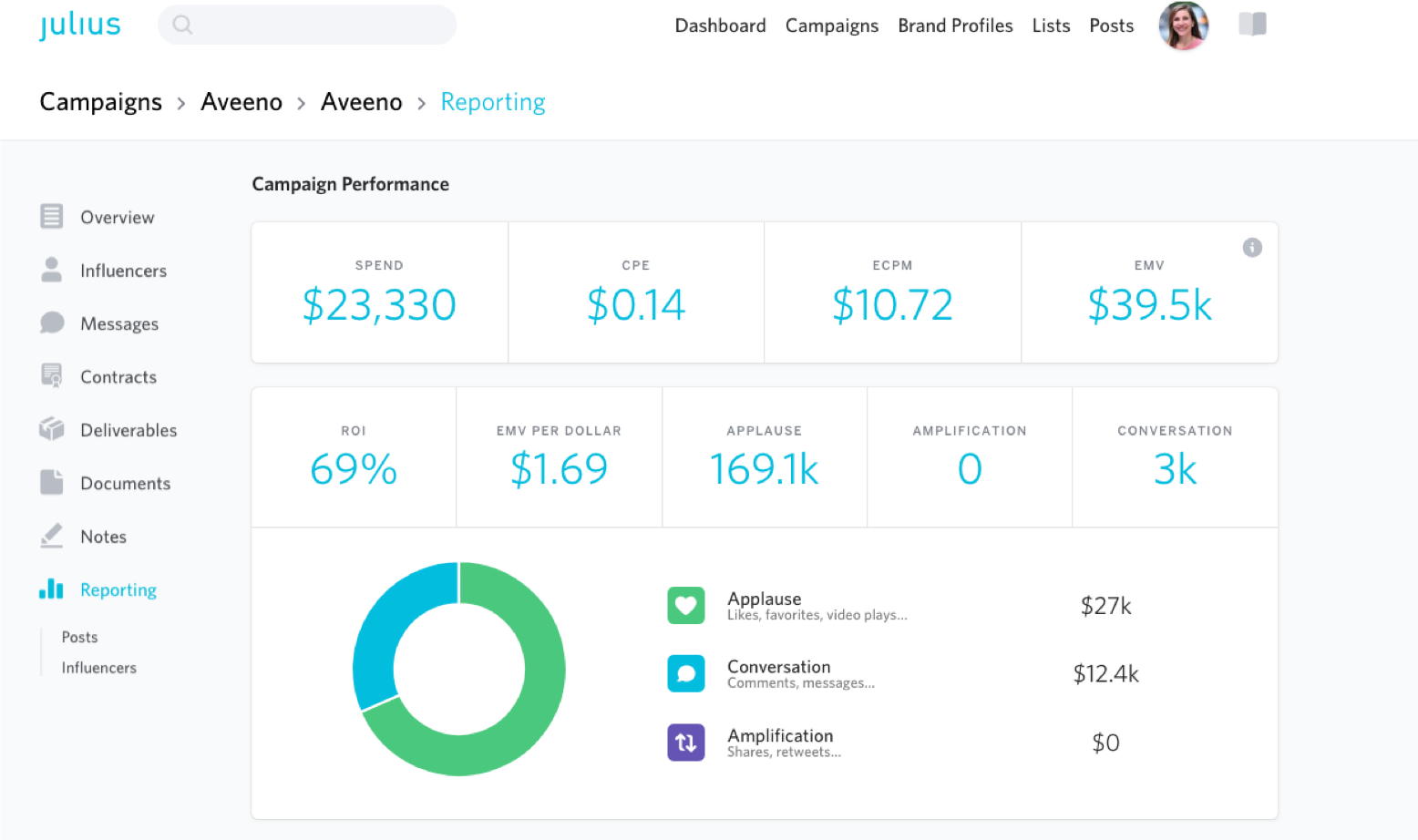Click the book icon in header
The height and width of the screenshot is (840, 1418).
click(1252, 25)
